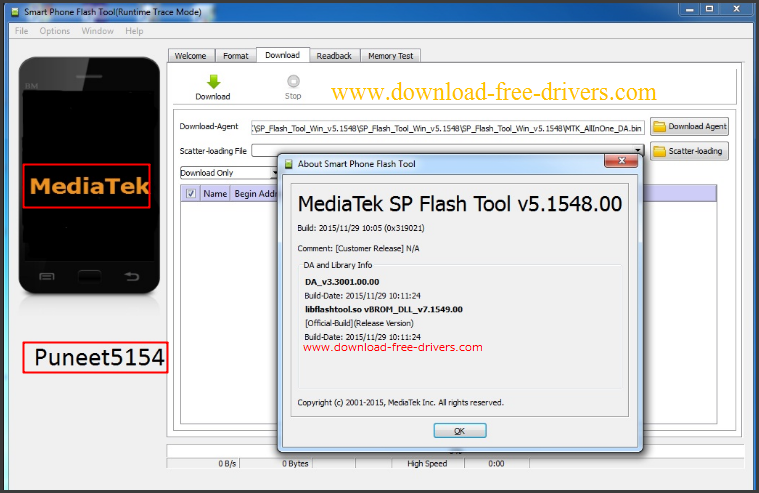Image resolution: width=759 pixels, height=493 pixels.
Task: Switch to the Readback tab
Action: 334,56
